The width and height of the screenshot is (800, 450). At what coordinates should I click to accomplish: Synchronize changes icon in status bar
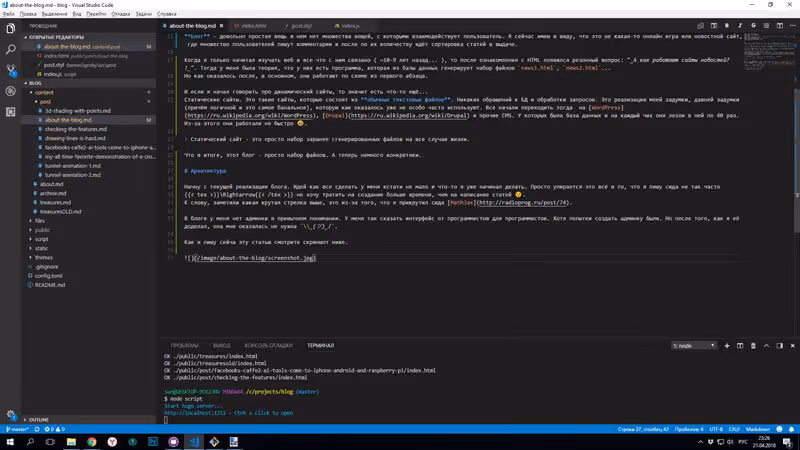[x=37, y=429]
